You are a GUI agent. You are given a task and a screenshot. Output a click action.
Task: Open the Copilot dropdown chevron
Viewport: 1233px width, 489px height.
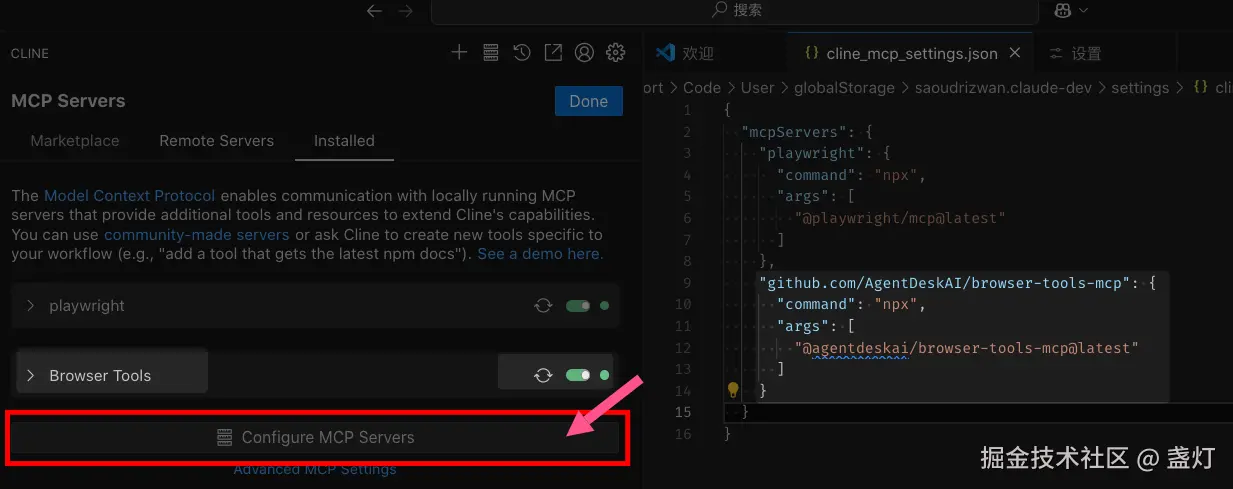(1083, 10)
